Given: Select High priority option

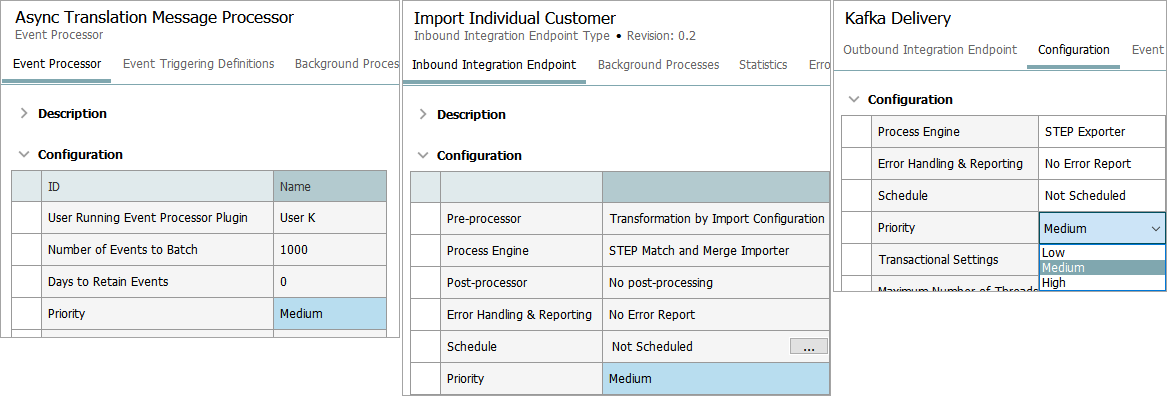Looking at the screenshot, I should pos(1102,283).
